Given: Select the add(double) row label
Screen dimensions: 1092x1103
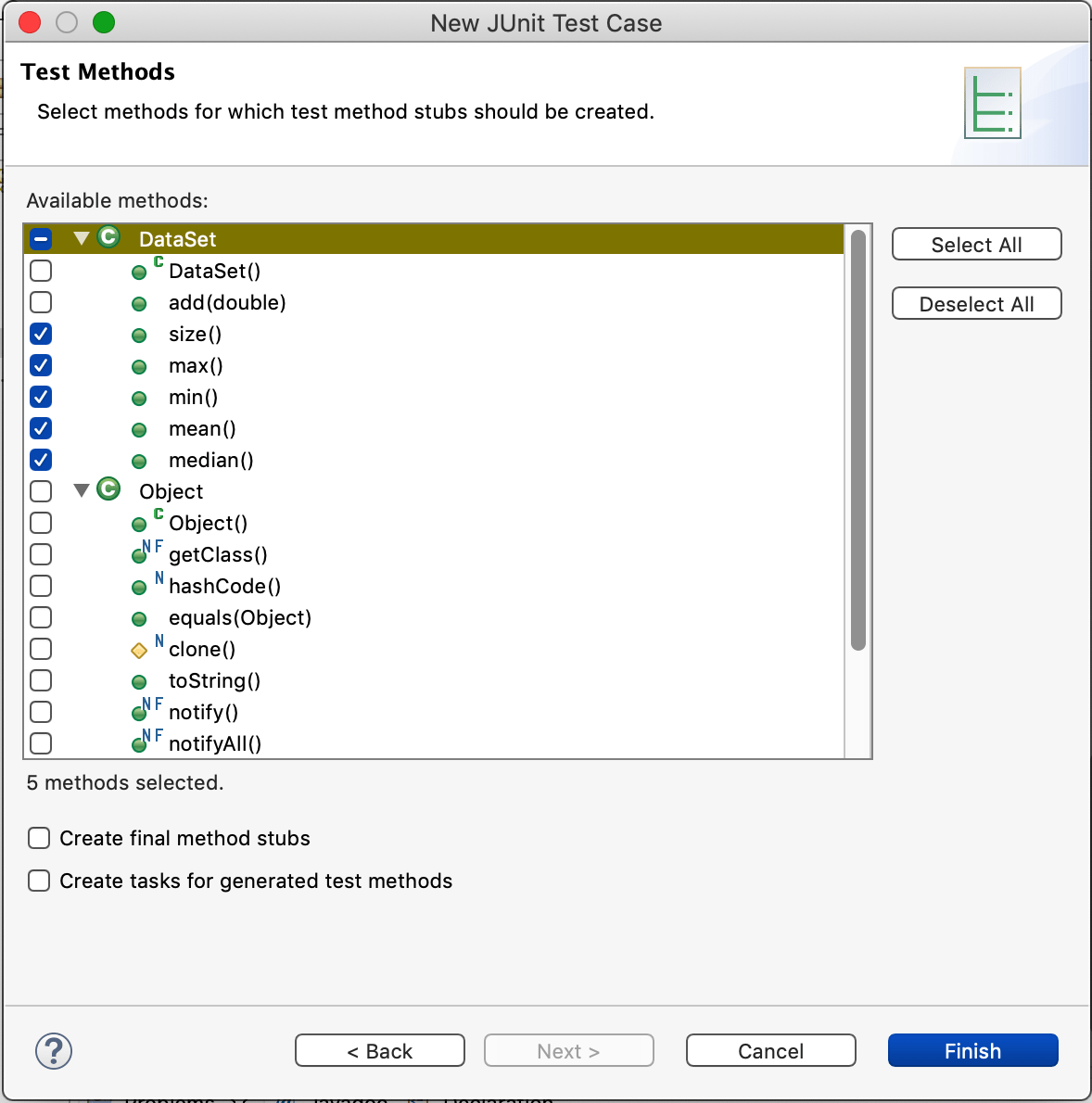Looking at the screenshot, I should coord(227,302).
